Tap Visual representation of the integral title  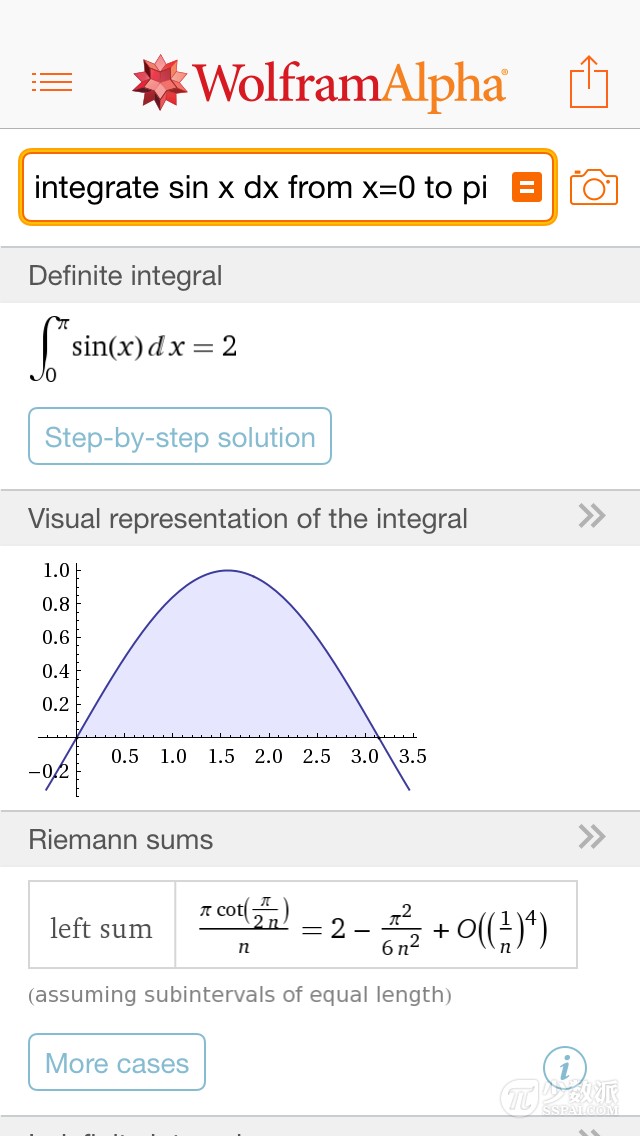click(x=248, y=519)
